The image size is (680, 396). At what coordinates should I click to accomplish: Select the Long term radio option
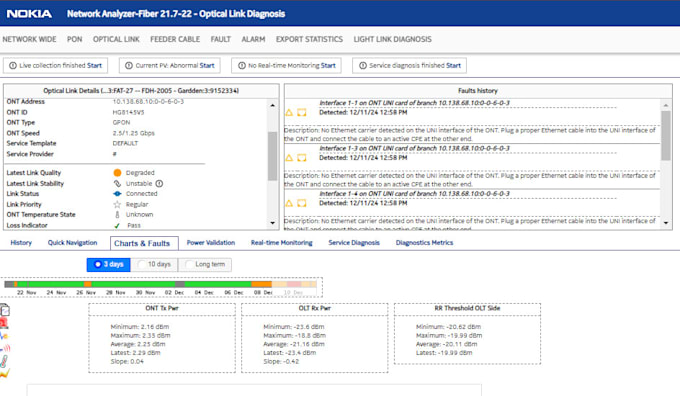(x=205, y=264)
